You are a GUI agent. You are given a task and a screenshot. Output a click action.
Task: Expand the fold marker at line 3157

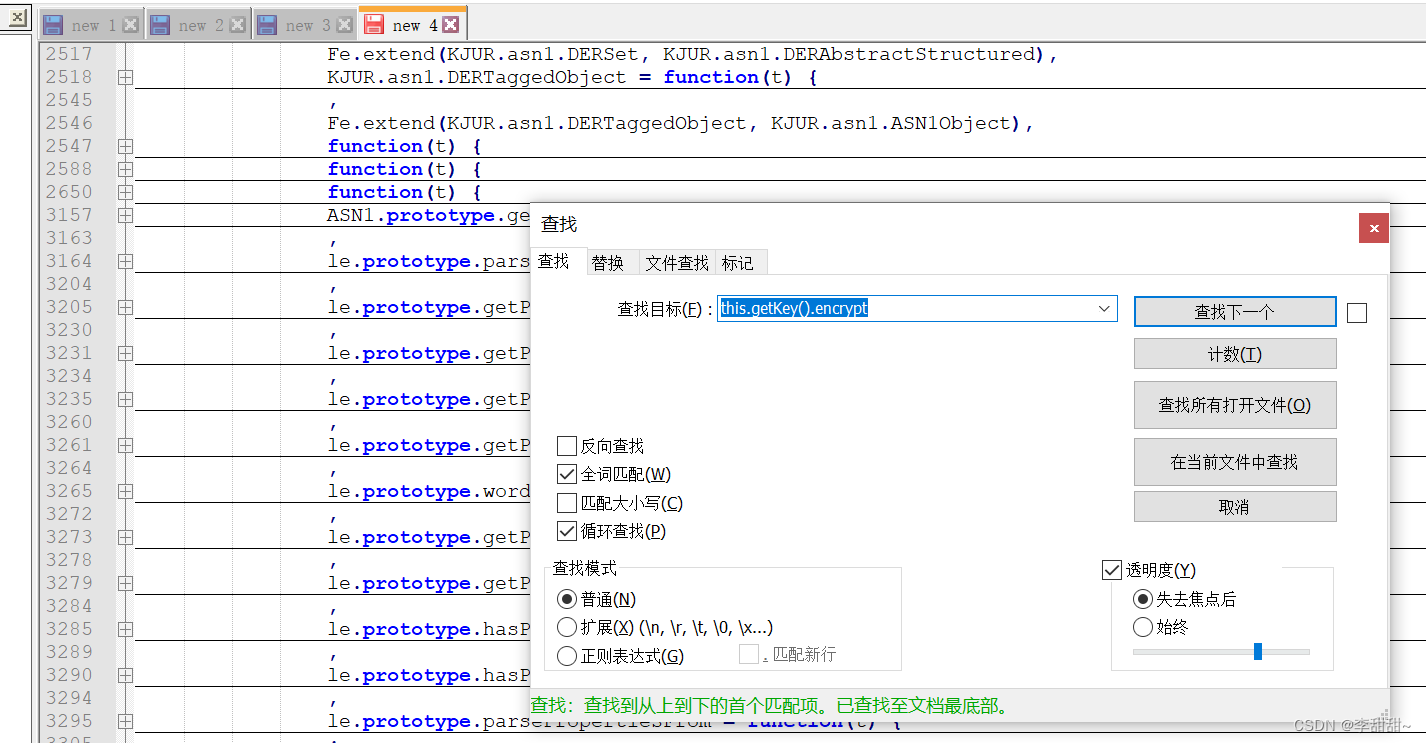tap(125, 215)
